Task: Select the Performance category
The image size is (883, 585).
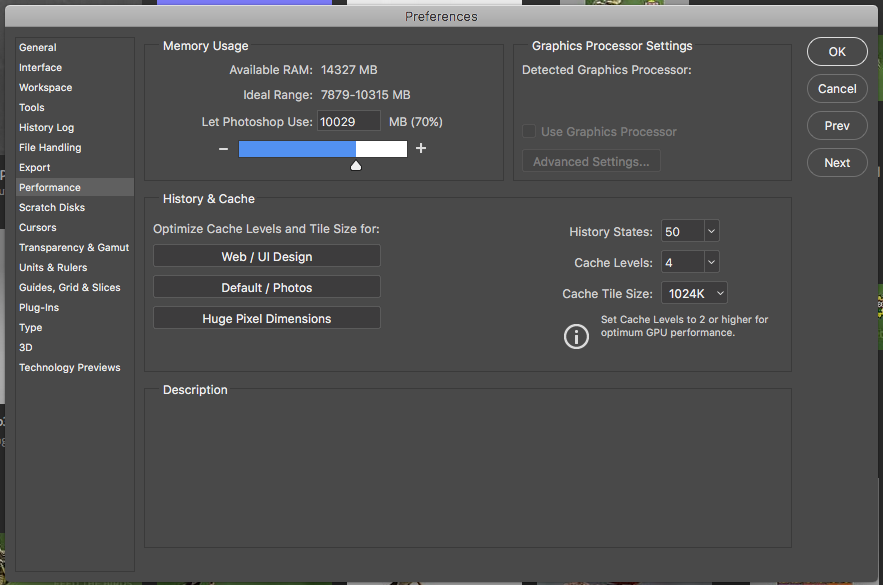Action: point(75,187)
